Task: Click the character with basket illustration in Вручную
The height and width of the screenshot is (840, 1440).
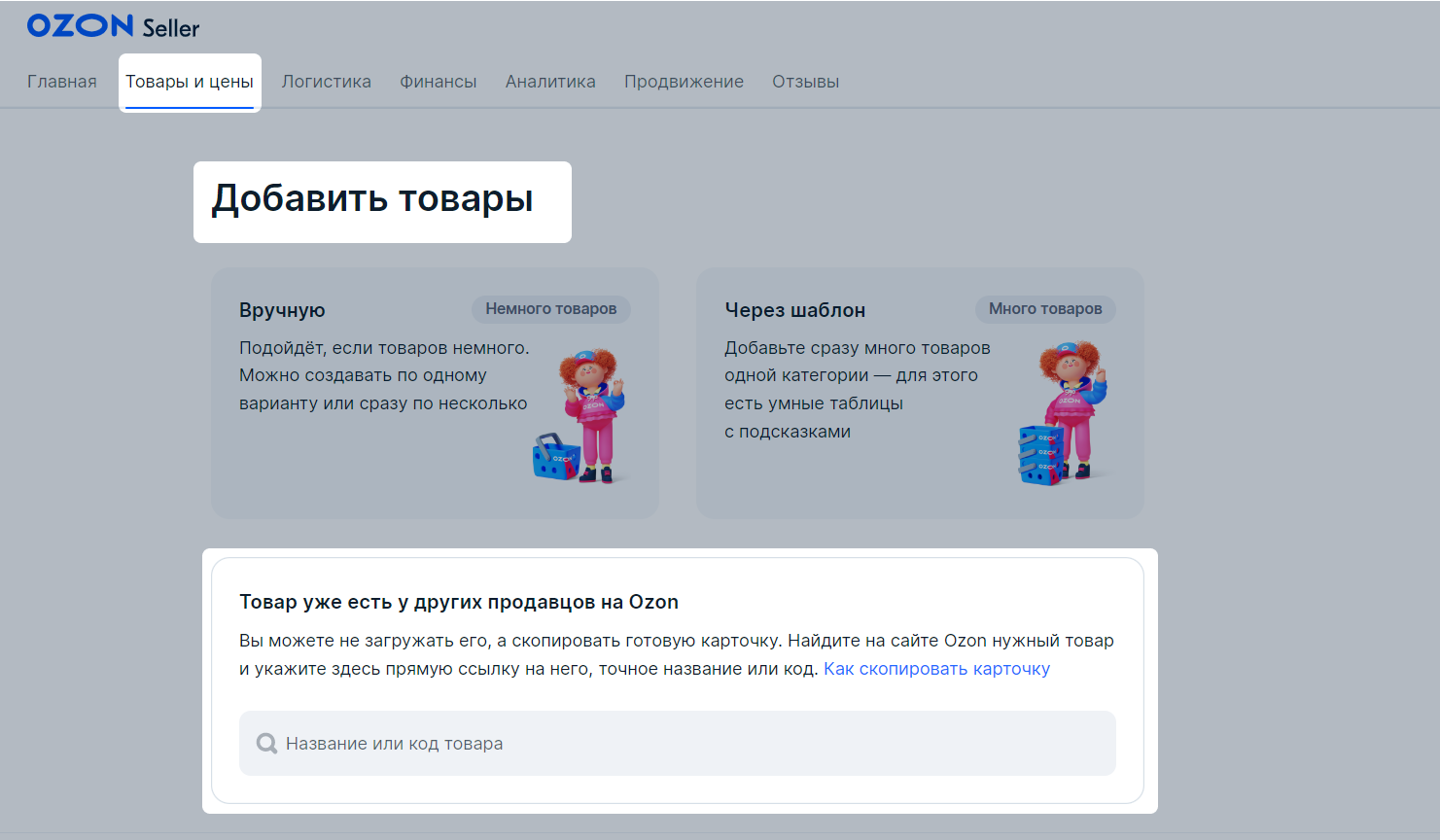Action: tap(580, 415)
